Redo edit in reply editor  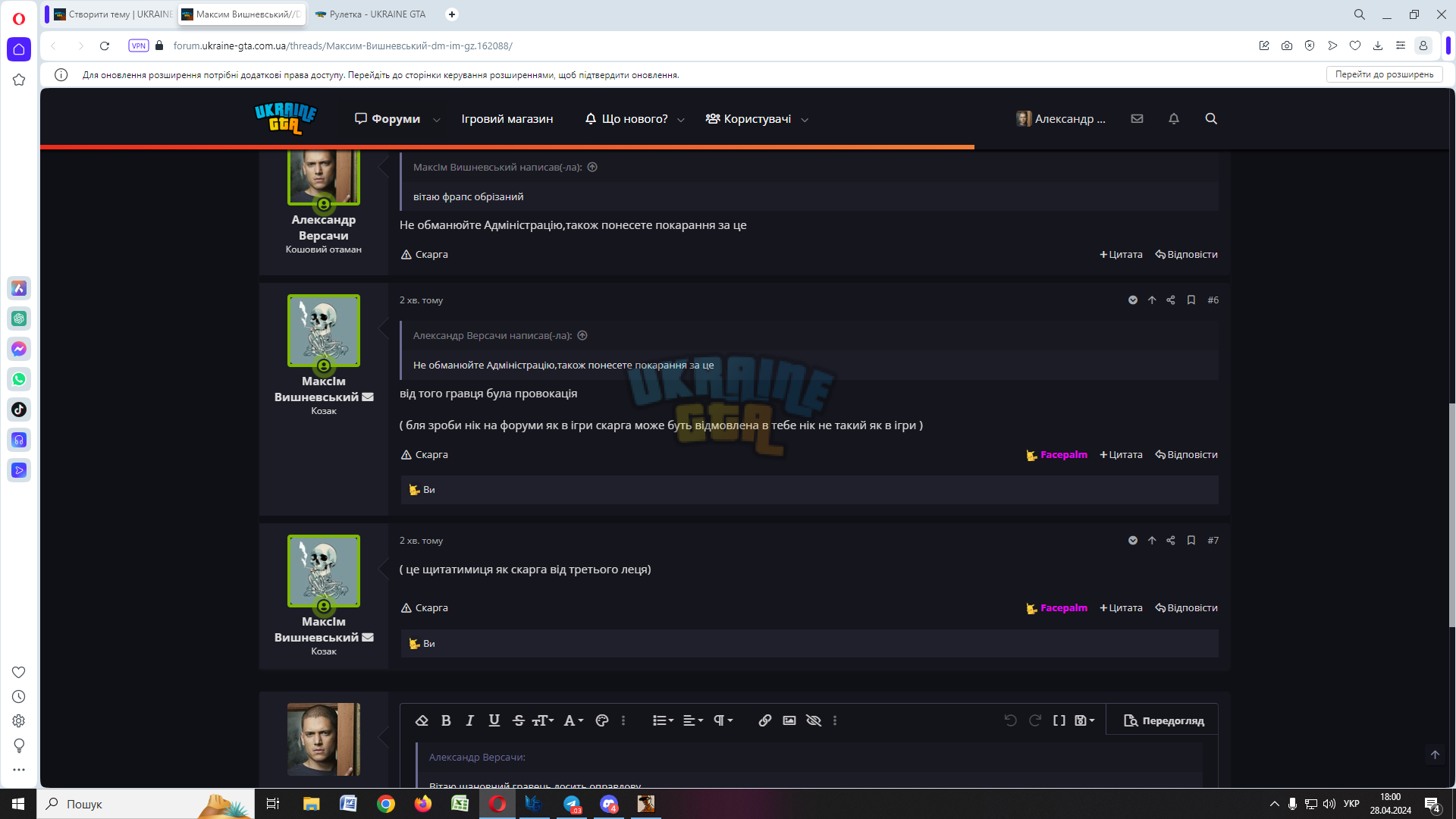[x=1034, y=720]
